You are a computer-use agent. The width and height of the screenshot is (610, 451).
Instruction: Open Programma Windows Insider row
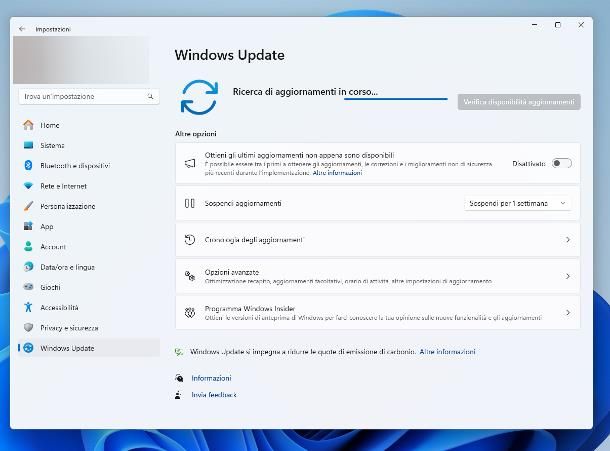tap(378, 312)
